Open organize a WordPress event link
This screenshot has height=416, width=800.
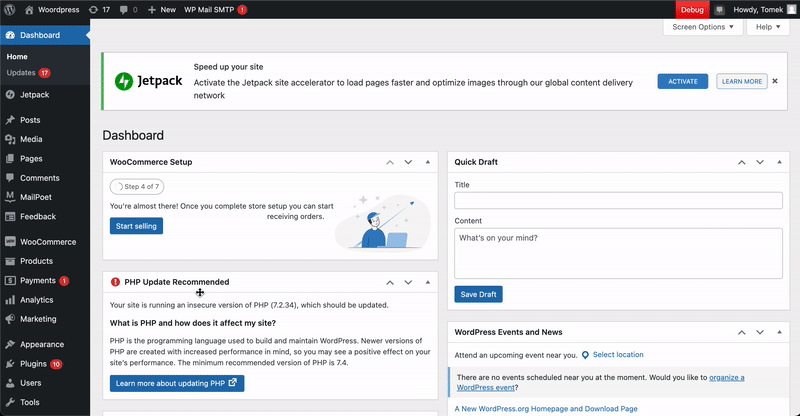(600, 382)
